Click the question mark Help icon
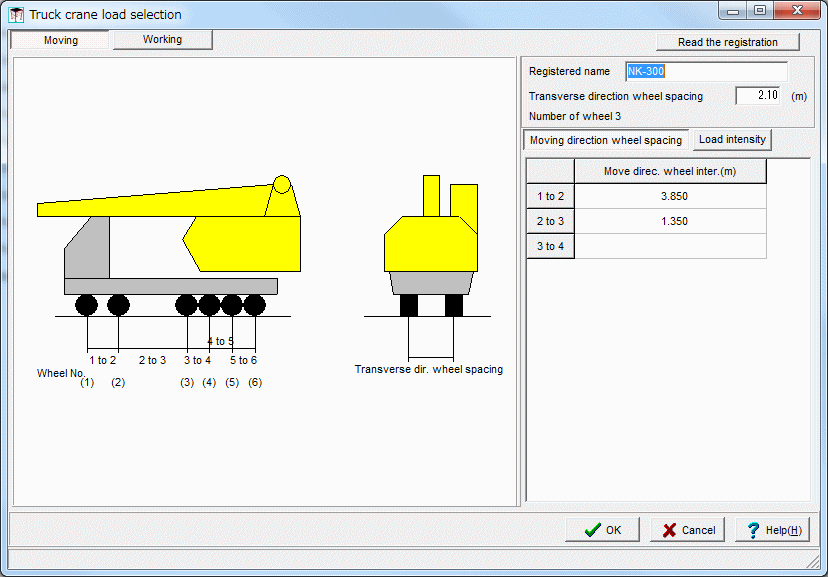The width and height of the screenshot is (828, 577). coord(753,530)
